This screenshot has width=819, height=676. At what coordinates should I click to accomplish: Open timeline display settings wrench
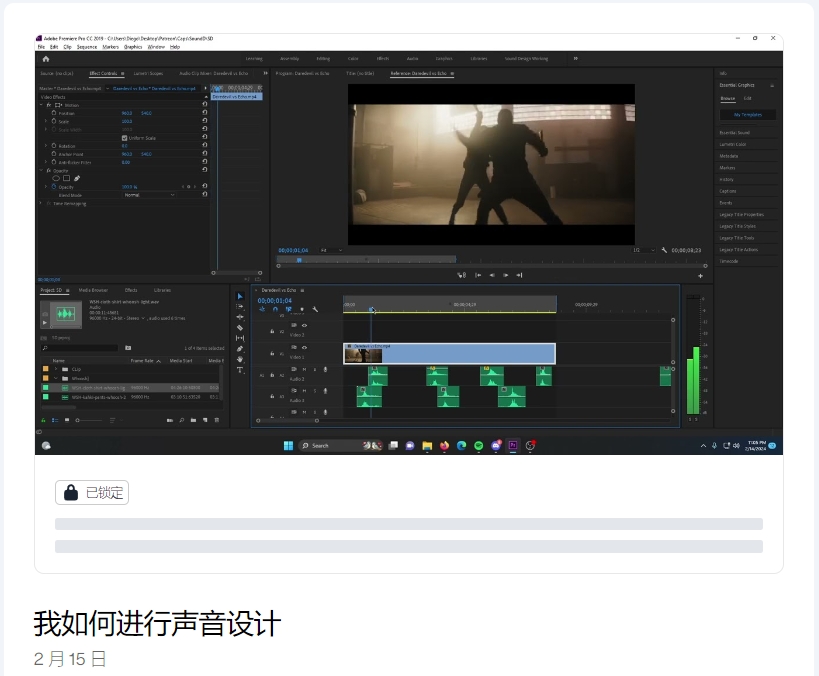click(315, 309)
